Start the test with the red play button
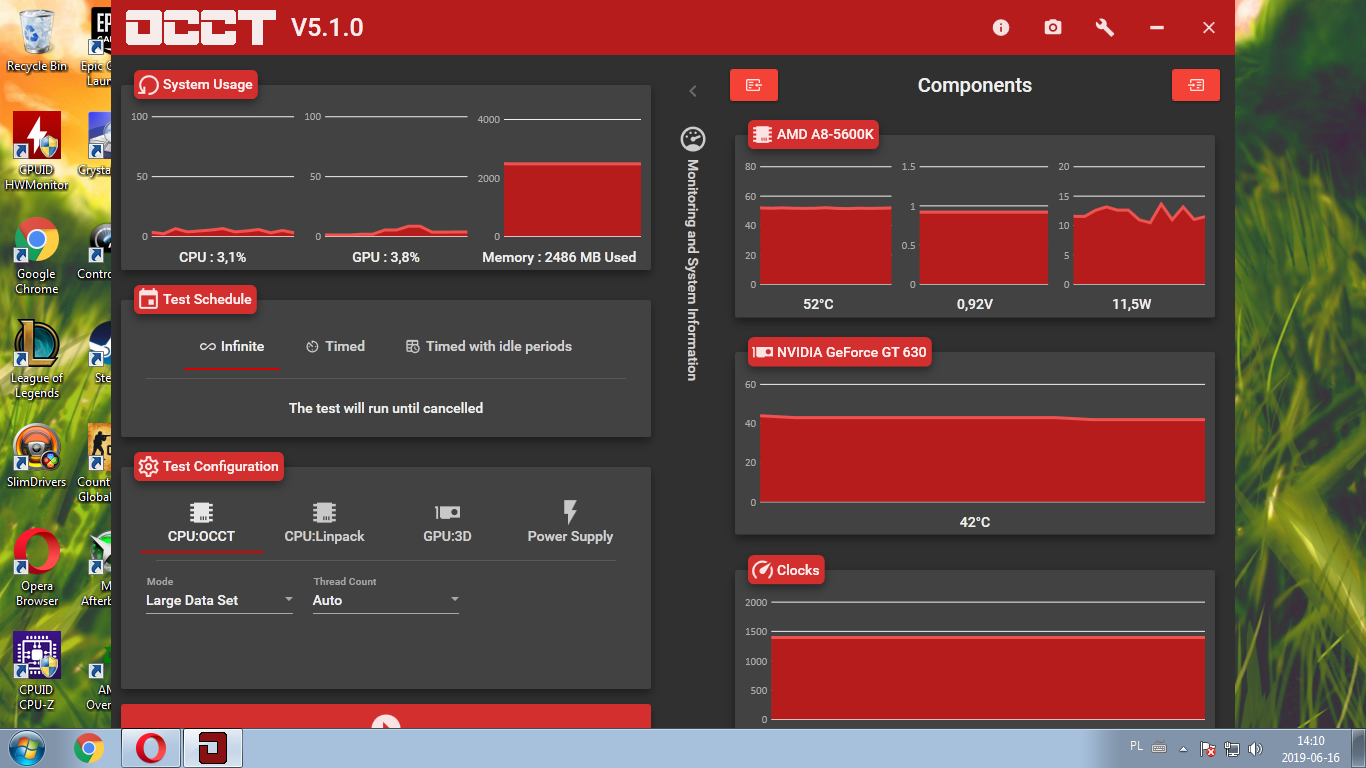 coord(386,717)
